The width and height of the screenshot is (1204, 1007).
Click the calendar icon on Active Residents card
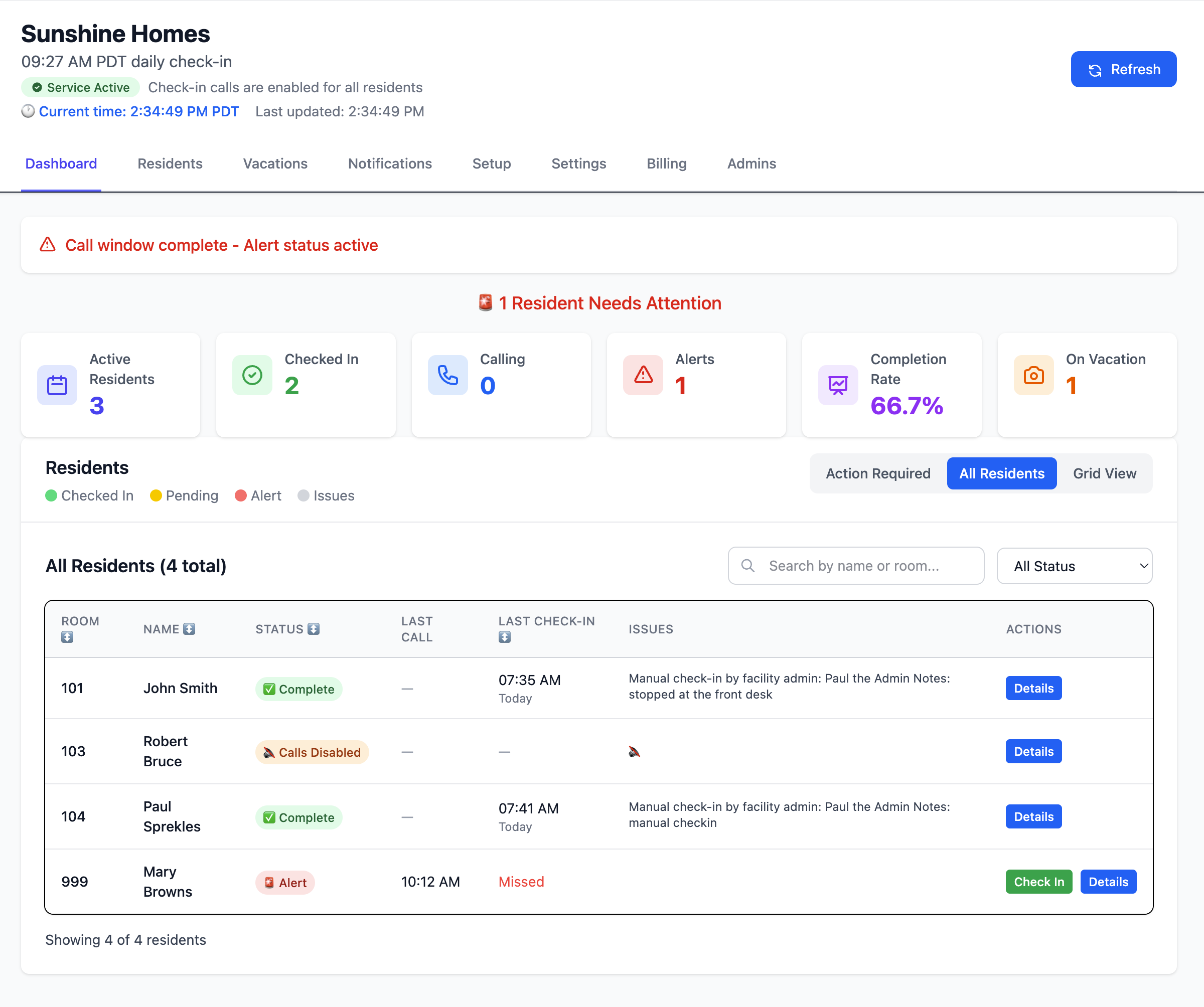click(57, 385)
